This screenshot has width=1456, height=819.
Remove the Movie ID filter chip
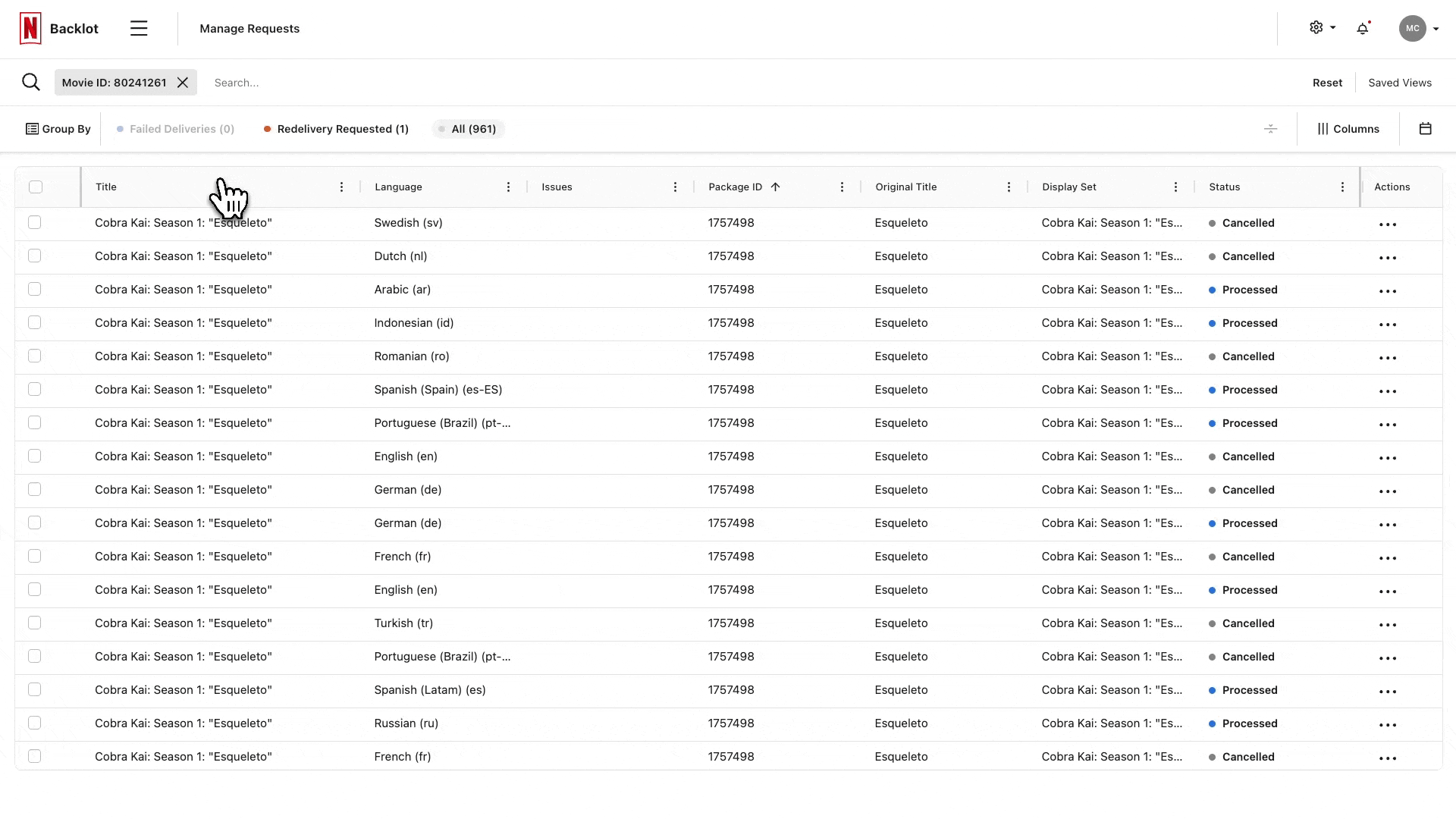(182, 82)
